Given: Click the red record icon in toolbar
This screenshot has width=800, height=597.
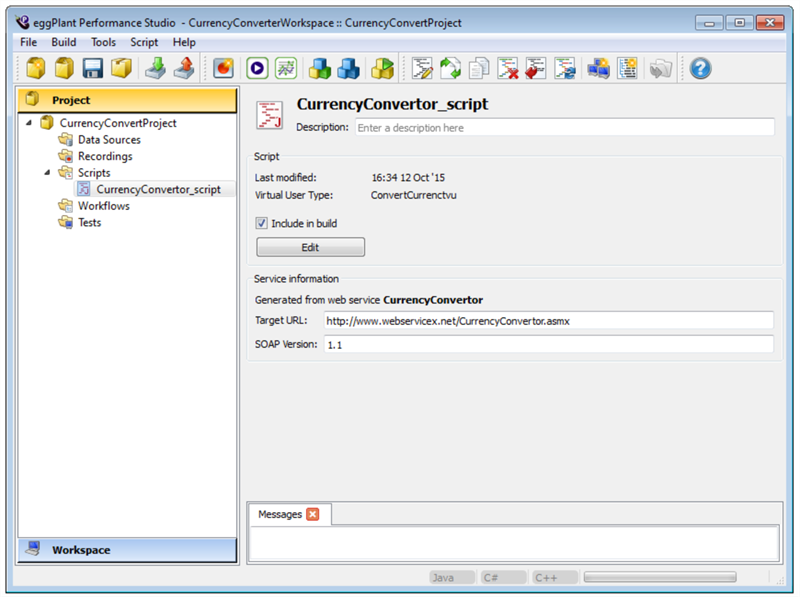Looking at the screenshot, I should point(224,68).
